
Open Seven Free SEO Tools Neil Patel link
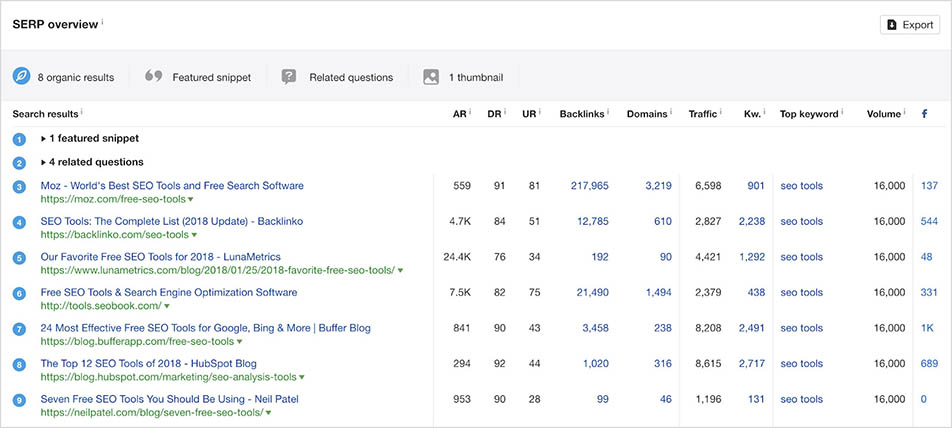click(169, 399)
